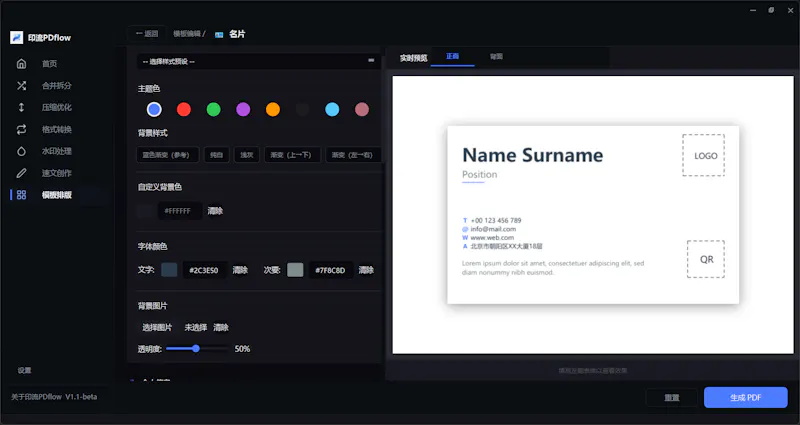Pick the black theme color swatch

coord(303,109)
